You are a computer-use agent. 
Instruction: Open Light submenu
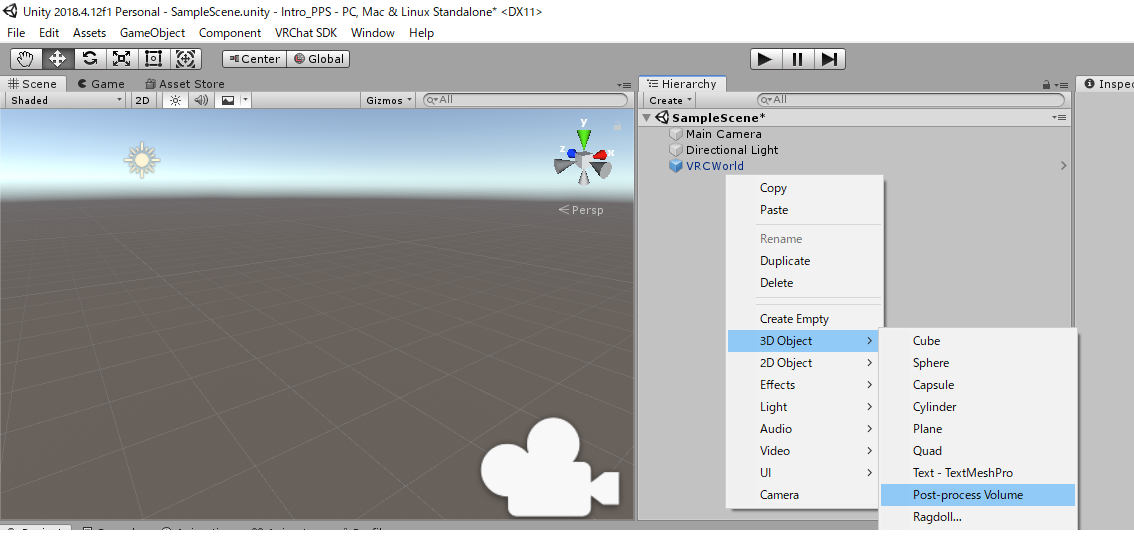pos(803,407)
